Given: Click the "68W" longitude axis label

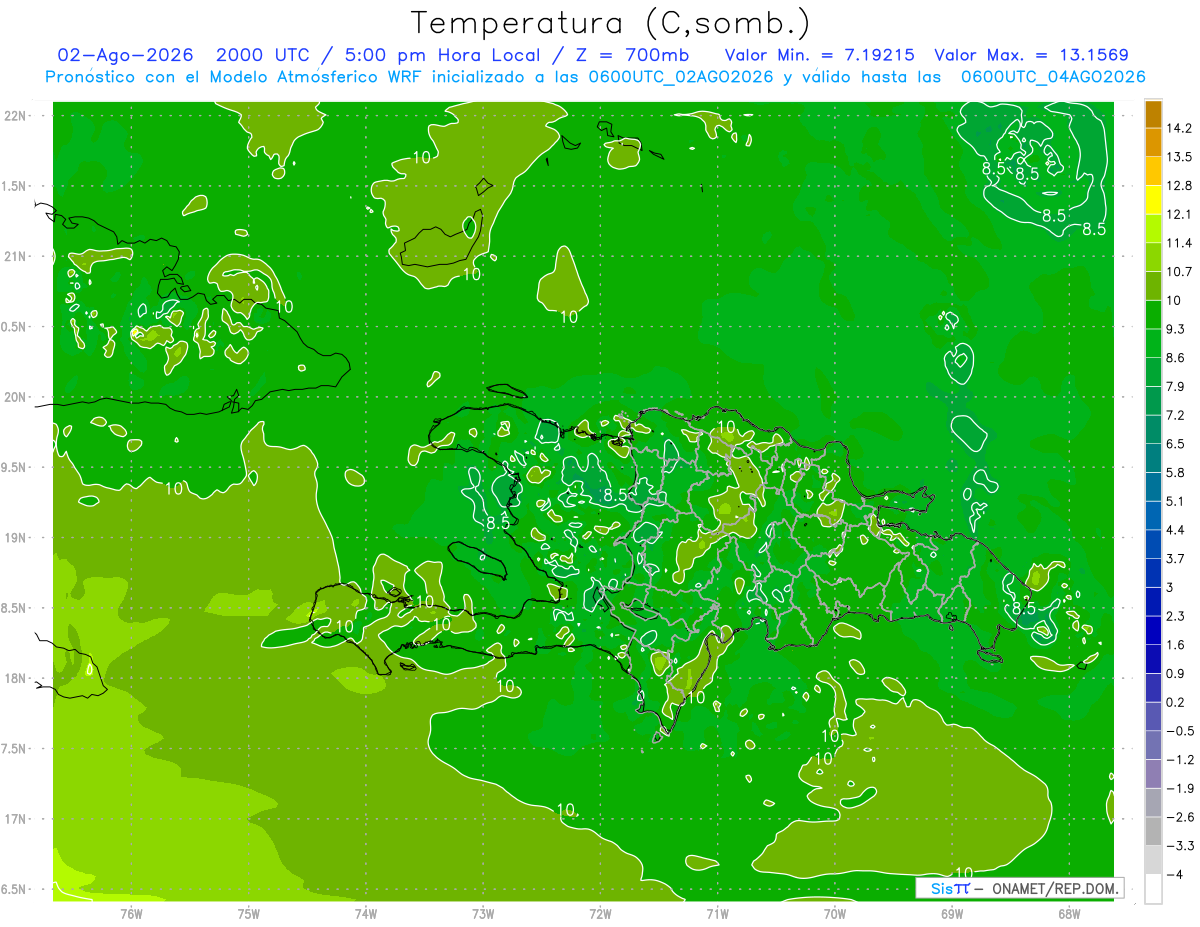Looking at the screenshot, I should (1069, 914).
